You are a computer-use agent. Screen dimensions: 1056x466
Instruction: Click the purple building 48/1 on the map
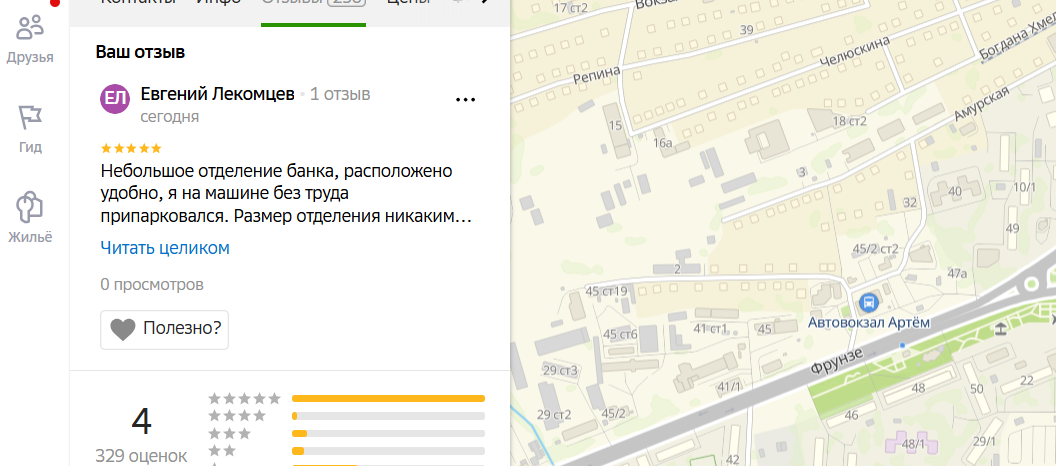pos(913,444)
